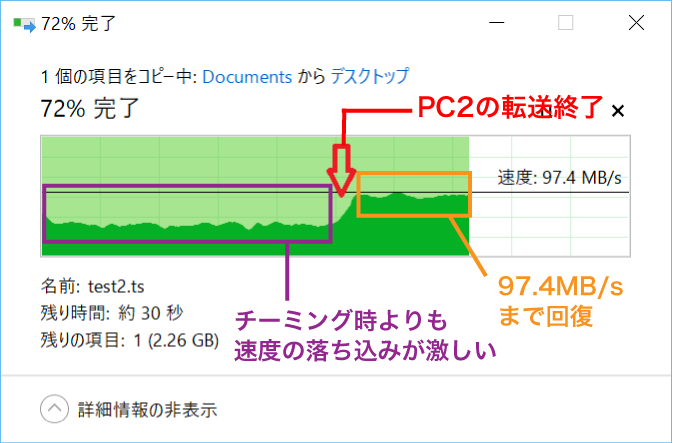Open the デスクトップ destination link
This screenshot has height=443, width=673.
369,77
